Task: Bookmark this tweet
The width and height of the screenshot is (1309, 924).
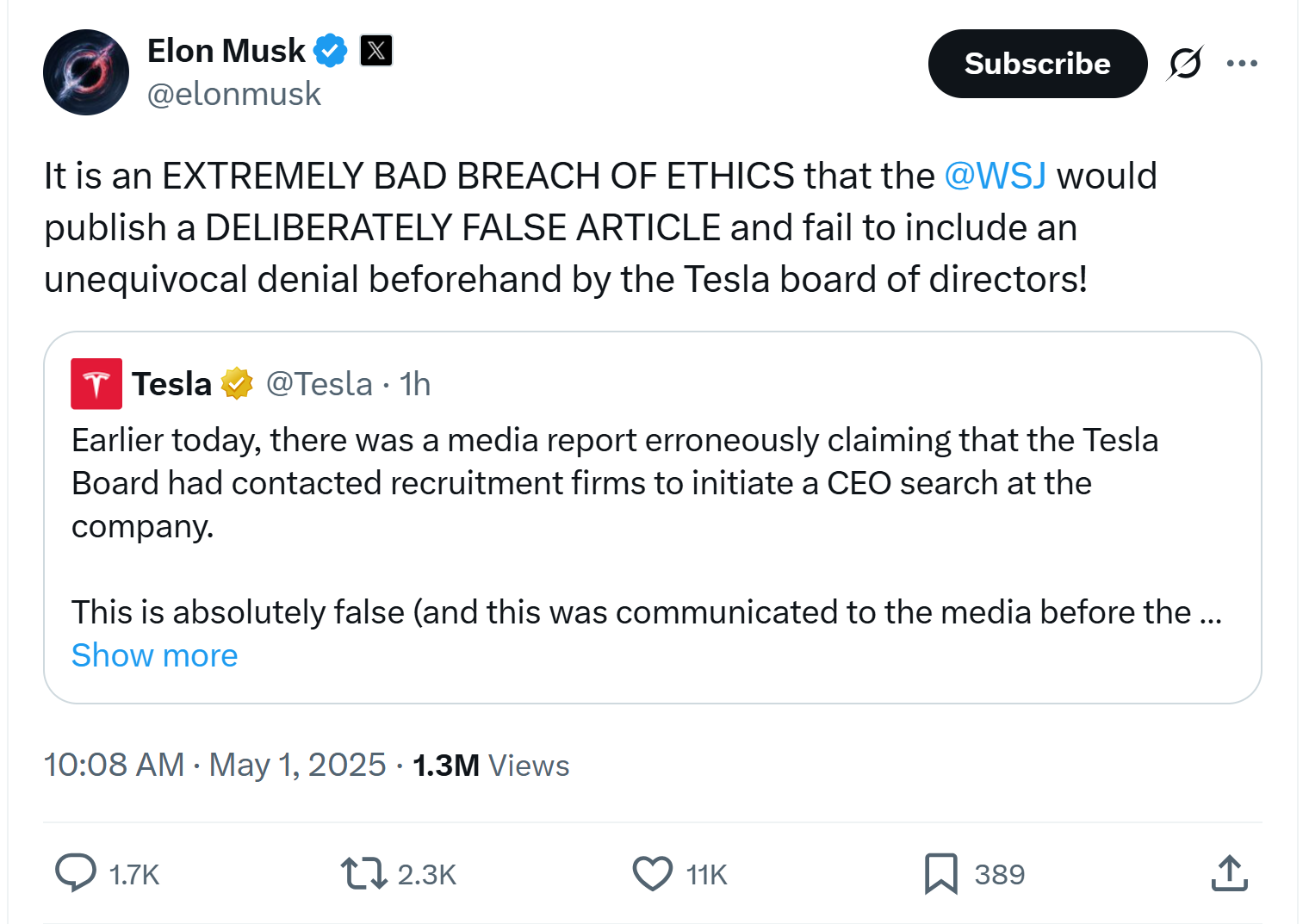Action: tap(942, 873)
